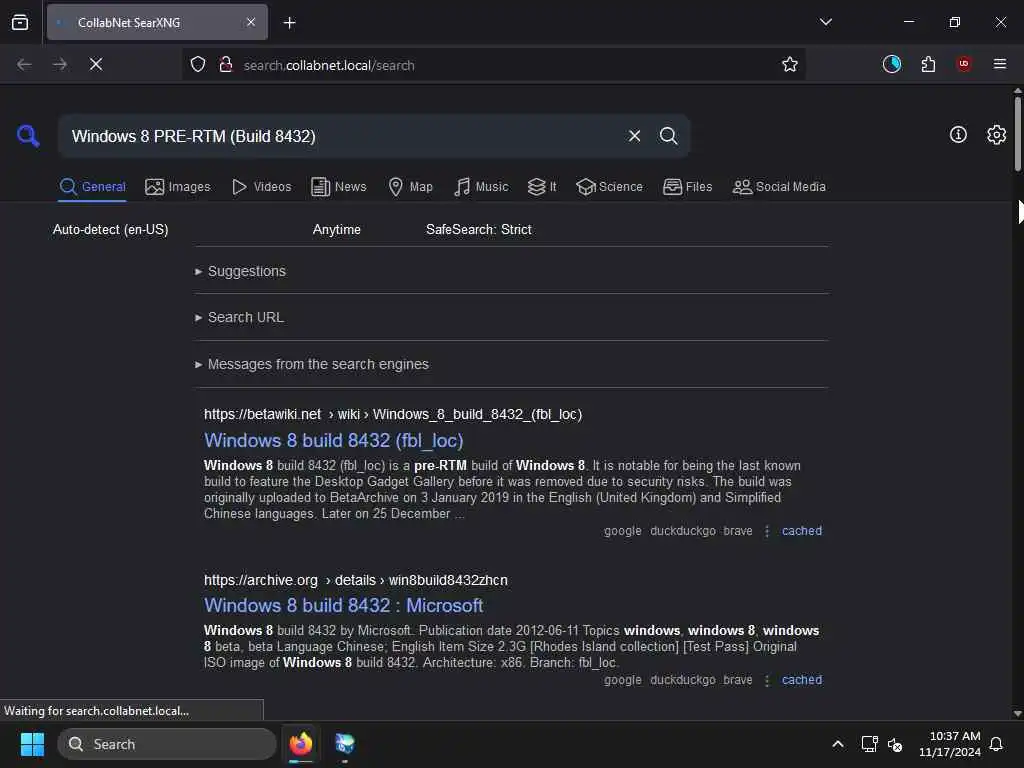
Task: Expand Messages from the search engines
Action: point(312,364)
